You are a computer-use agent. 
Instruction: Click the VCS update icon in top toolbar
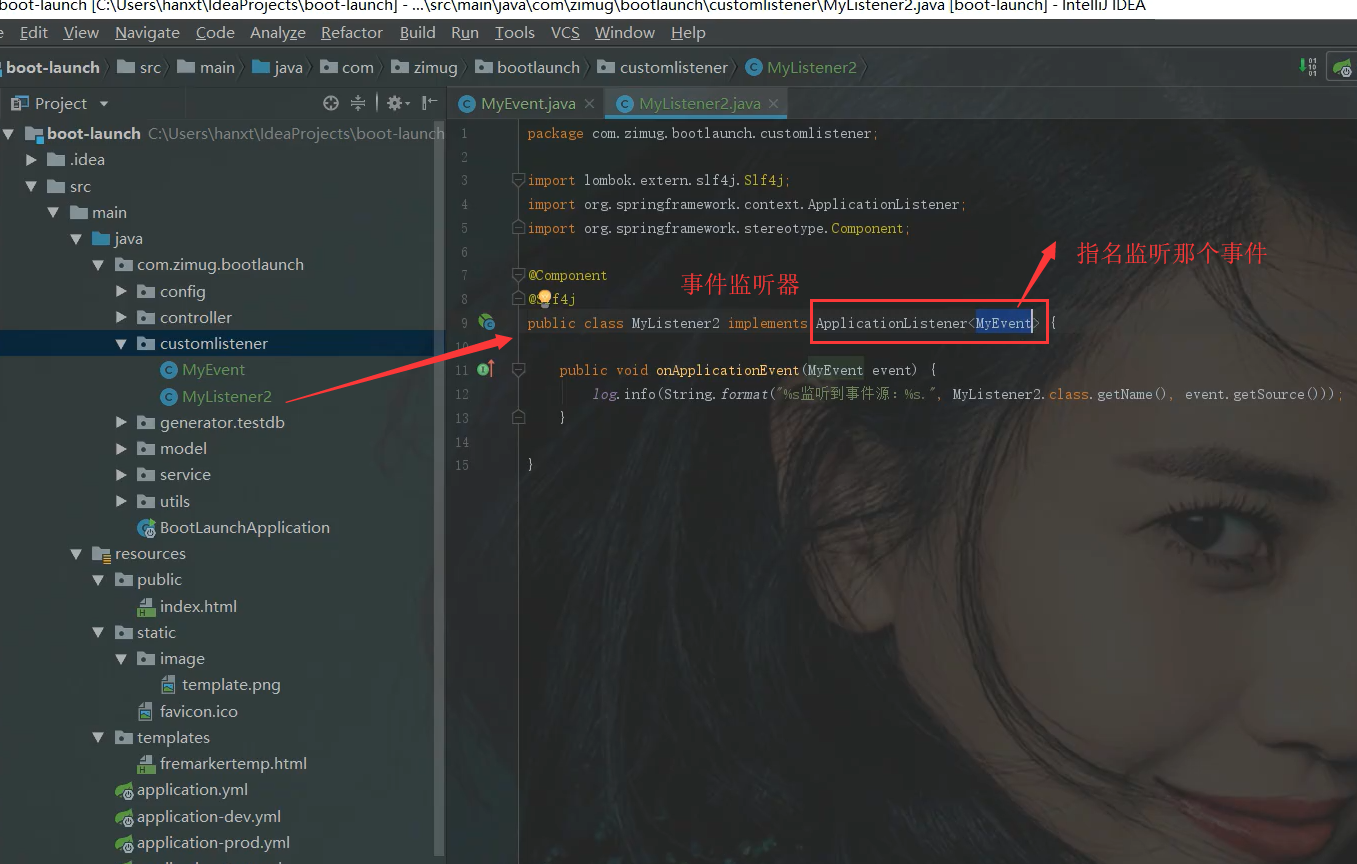pyautogui.click(x=1309, y=67)
